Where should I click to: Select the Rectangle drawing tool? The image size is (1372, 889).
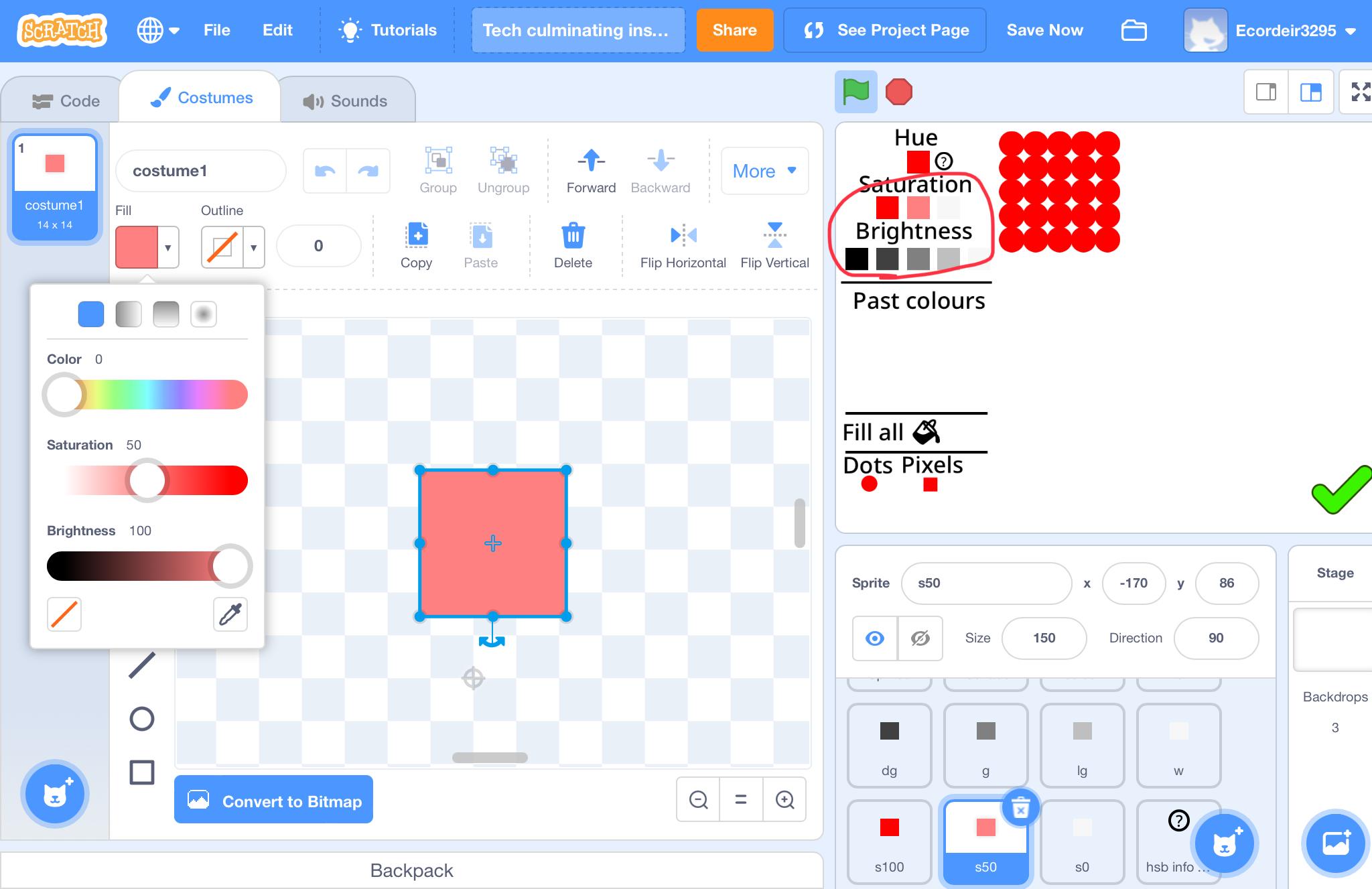(x=141, y=772)
